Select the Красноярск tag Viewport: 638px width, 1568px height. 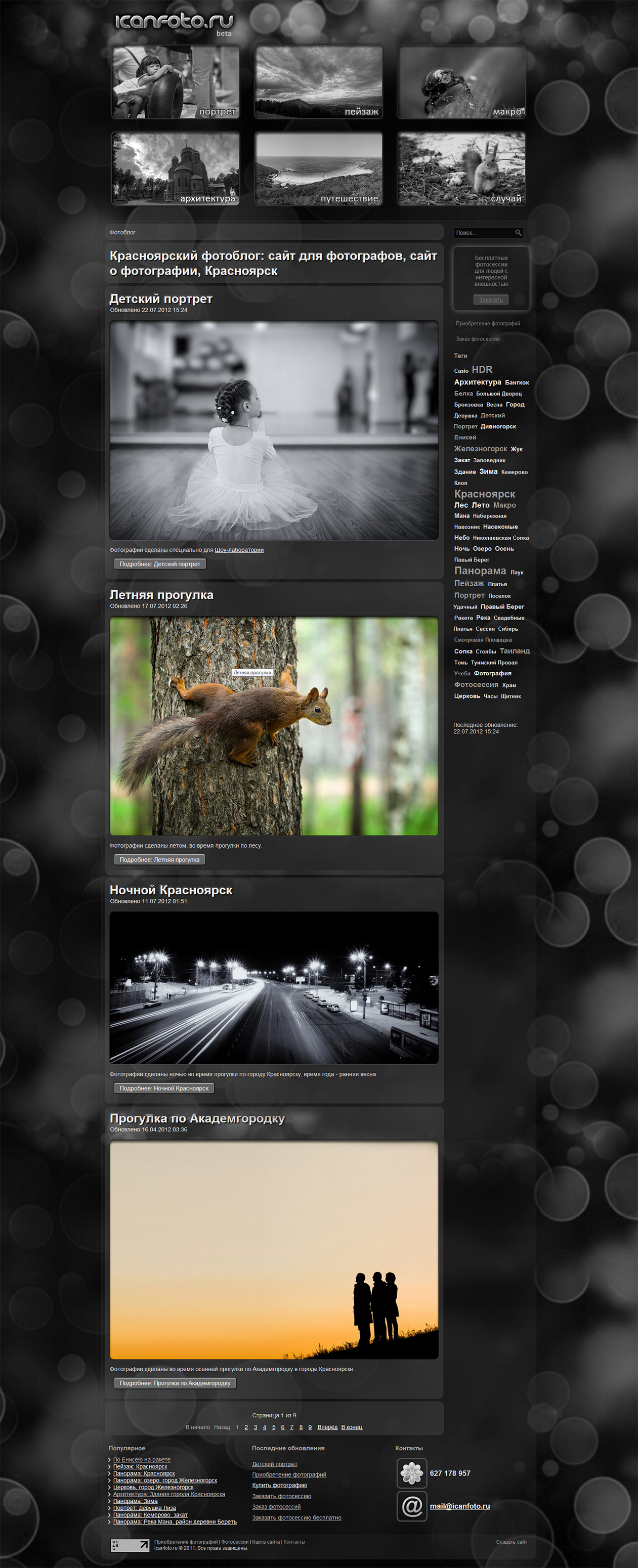coord(485,494)
